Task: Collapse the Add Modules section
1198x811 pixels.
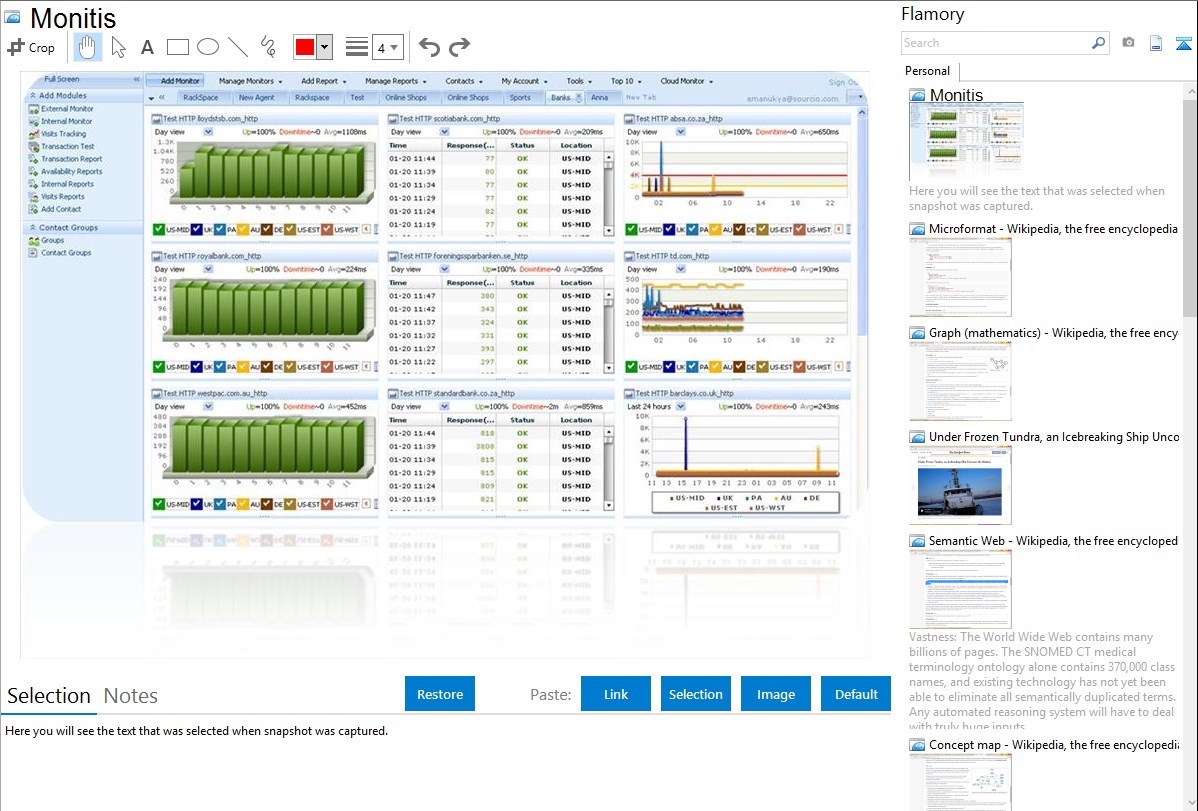Action: coord(33,96)
